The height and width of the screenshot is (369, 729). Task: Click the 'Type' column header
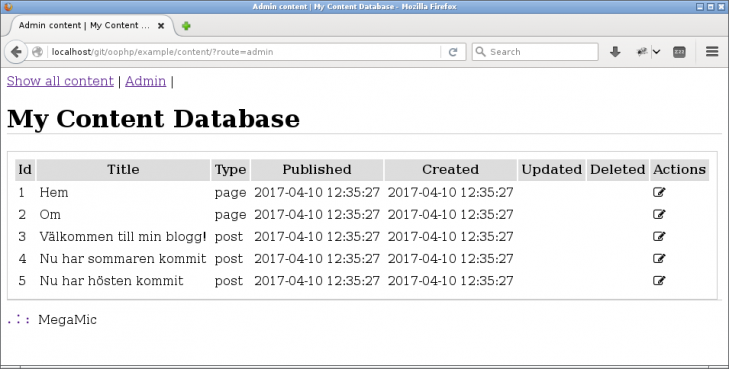[231, 170]
